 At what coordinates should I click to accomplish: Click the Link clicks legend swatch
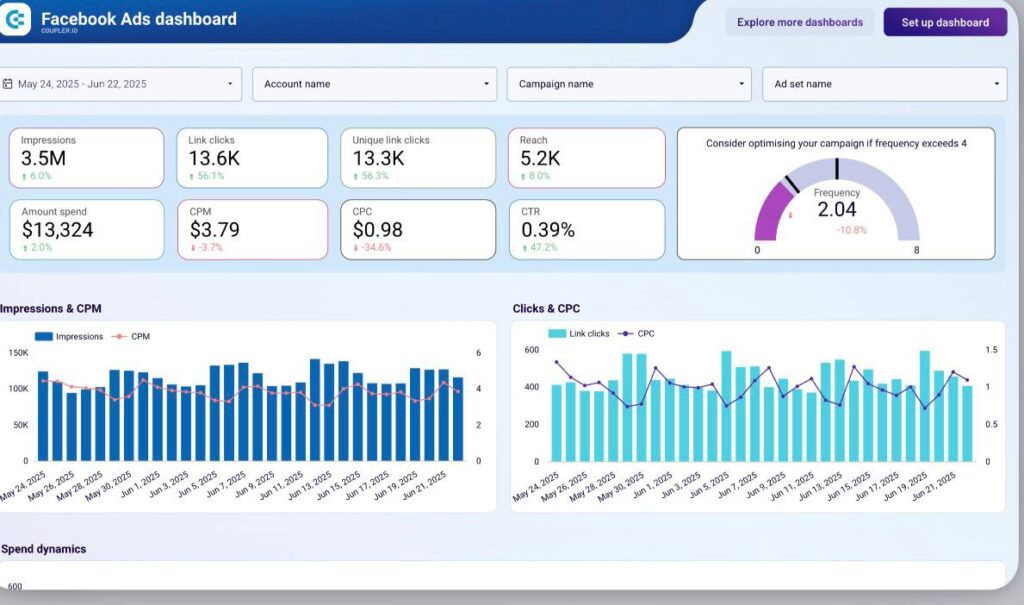pyautogui.click(x=557, y=333)
